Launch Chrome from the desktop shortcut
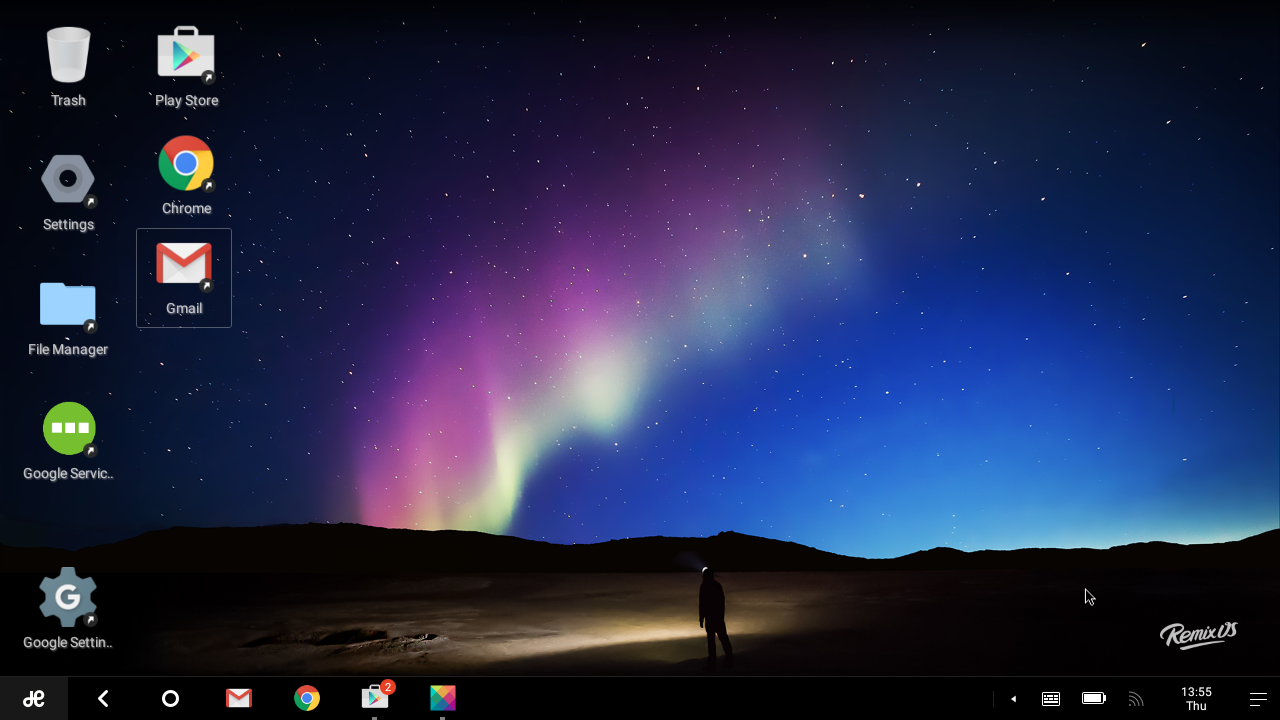The image size is (1280, 720). click(186, 164)
